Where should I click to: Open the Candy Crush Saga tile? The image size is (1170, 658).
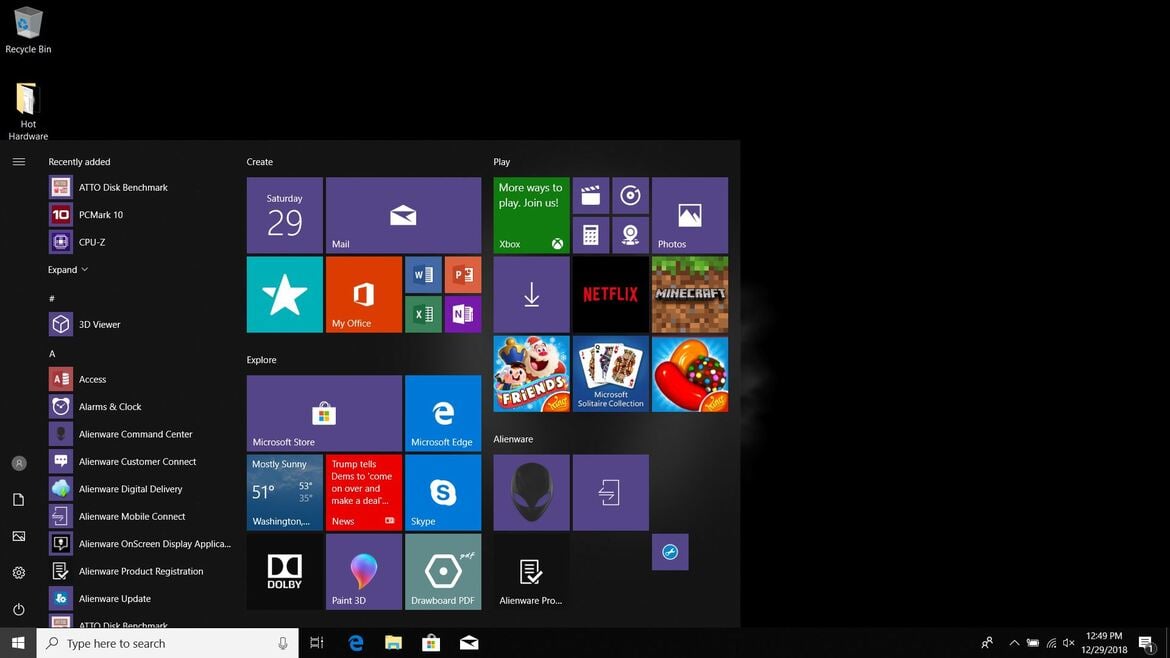pos(689,373)
